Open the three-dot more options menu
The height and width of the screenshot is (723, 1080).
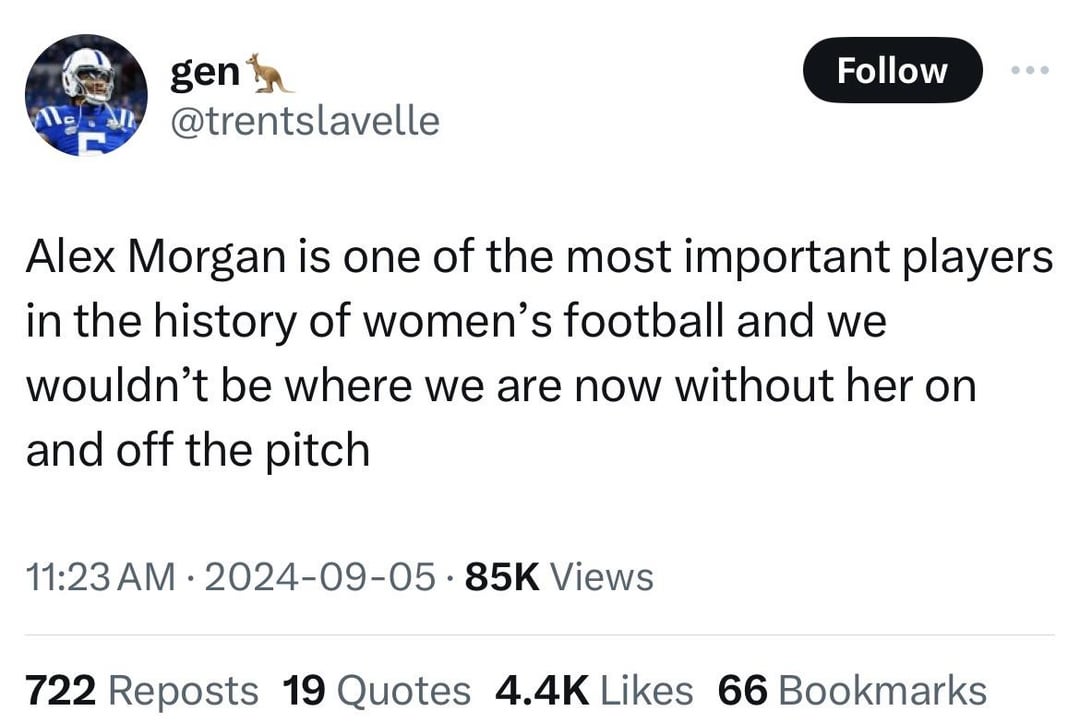point(1029,70)
